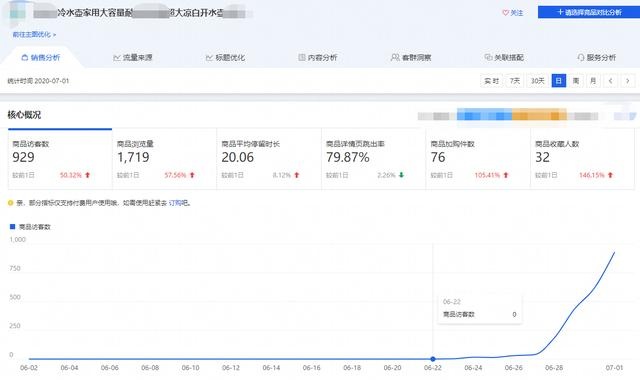Click the 105.41% change value

487,175
